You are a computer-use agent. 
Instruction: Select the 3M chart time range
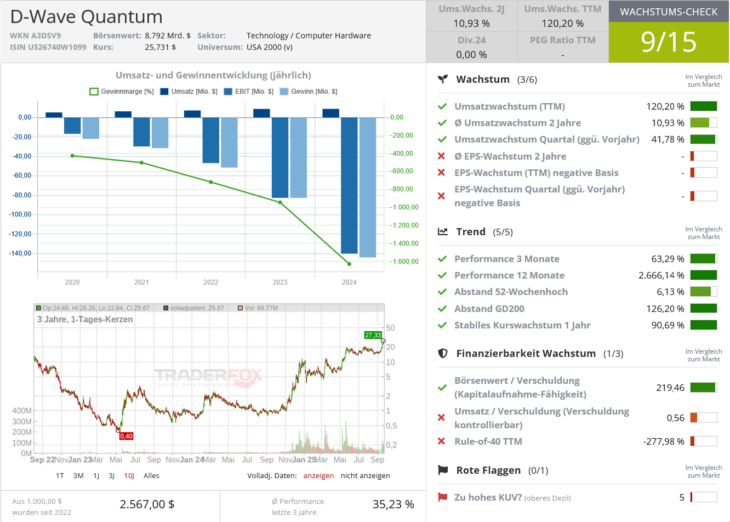click(x=78, y=475)
